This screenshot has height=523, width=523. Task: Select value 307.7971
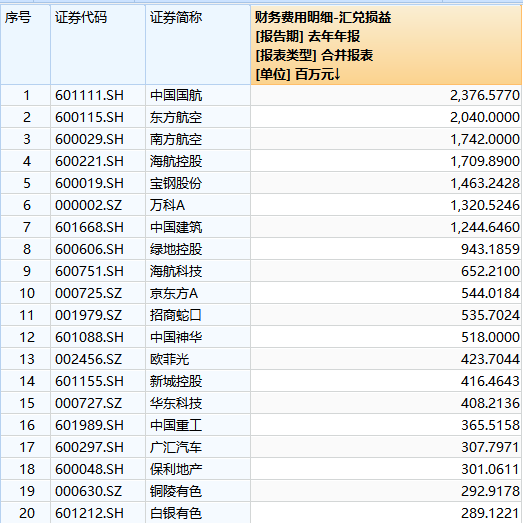click(490, 448)
